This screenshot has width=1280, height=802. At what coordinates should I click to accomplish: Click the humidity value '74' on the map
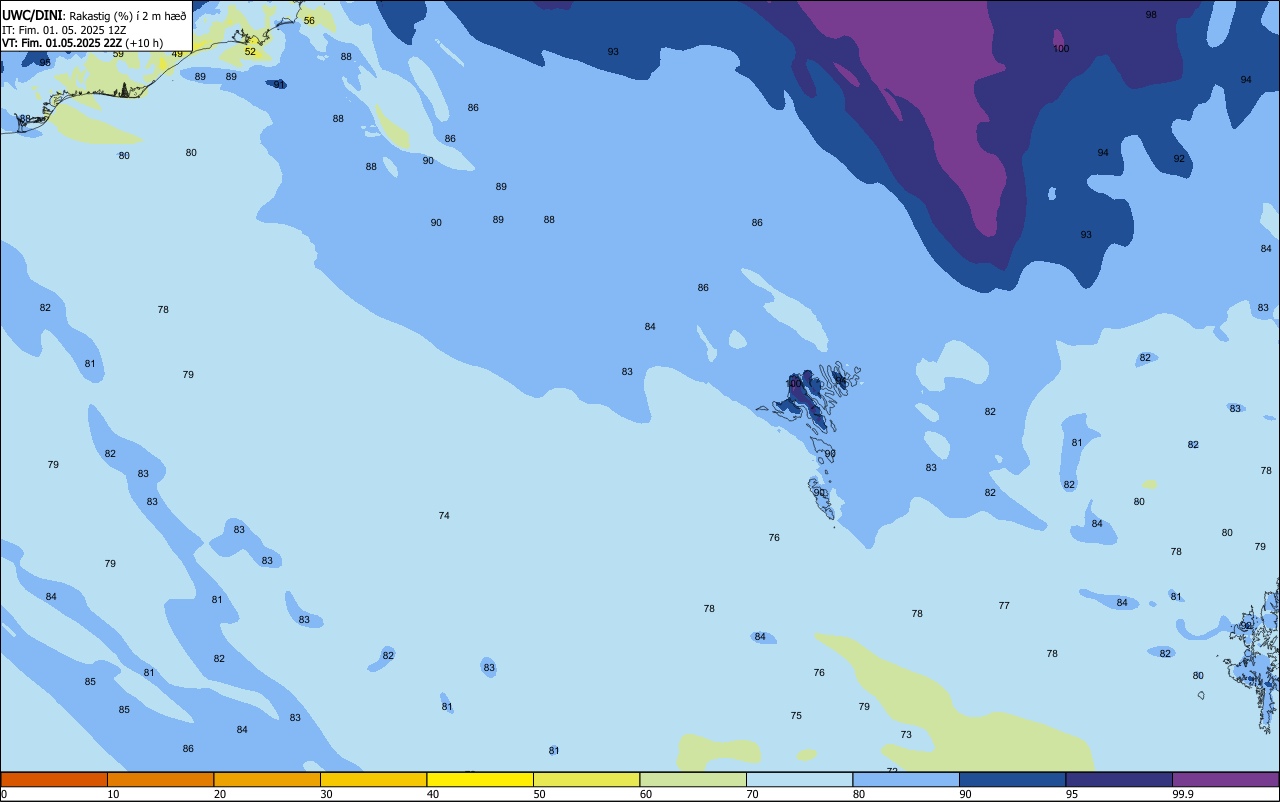point(444,516)
